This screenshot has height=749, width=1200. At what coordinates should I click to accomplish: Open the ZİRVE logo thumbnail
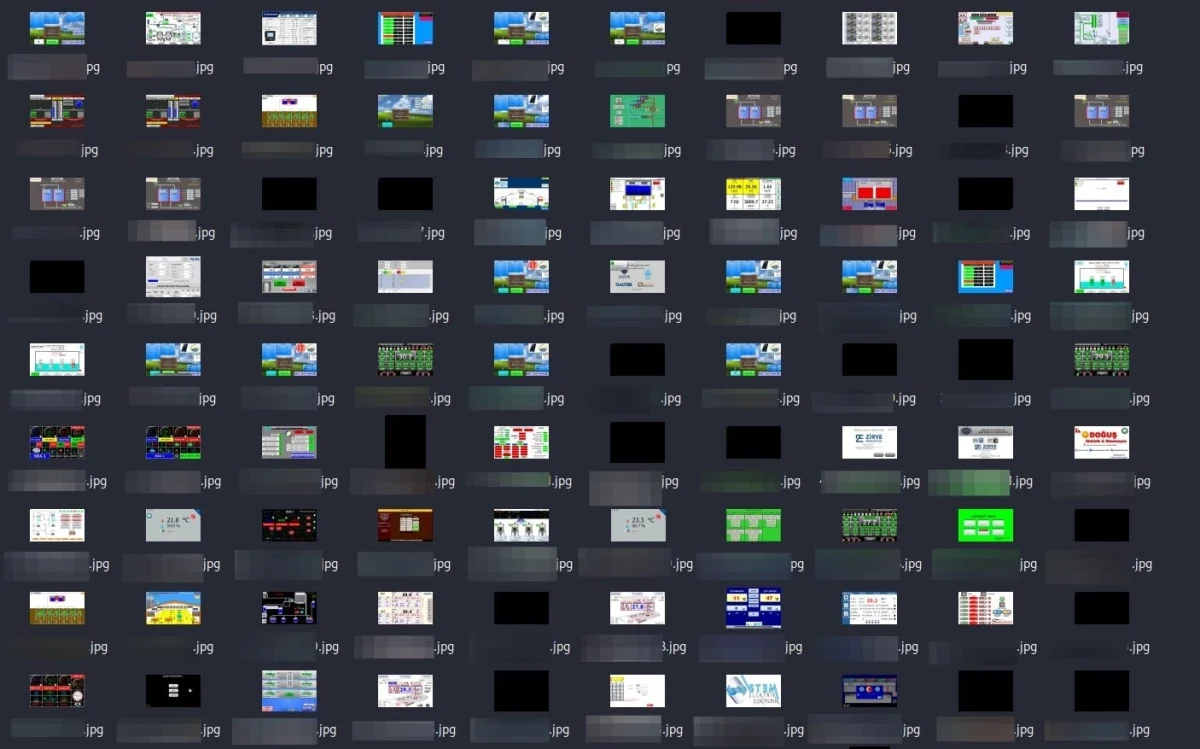[x=869, y=442]
